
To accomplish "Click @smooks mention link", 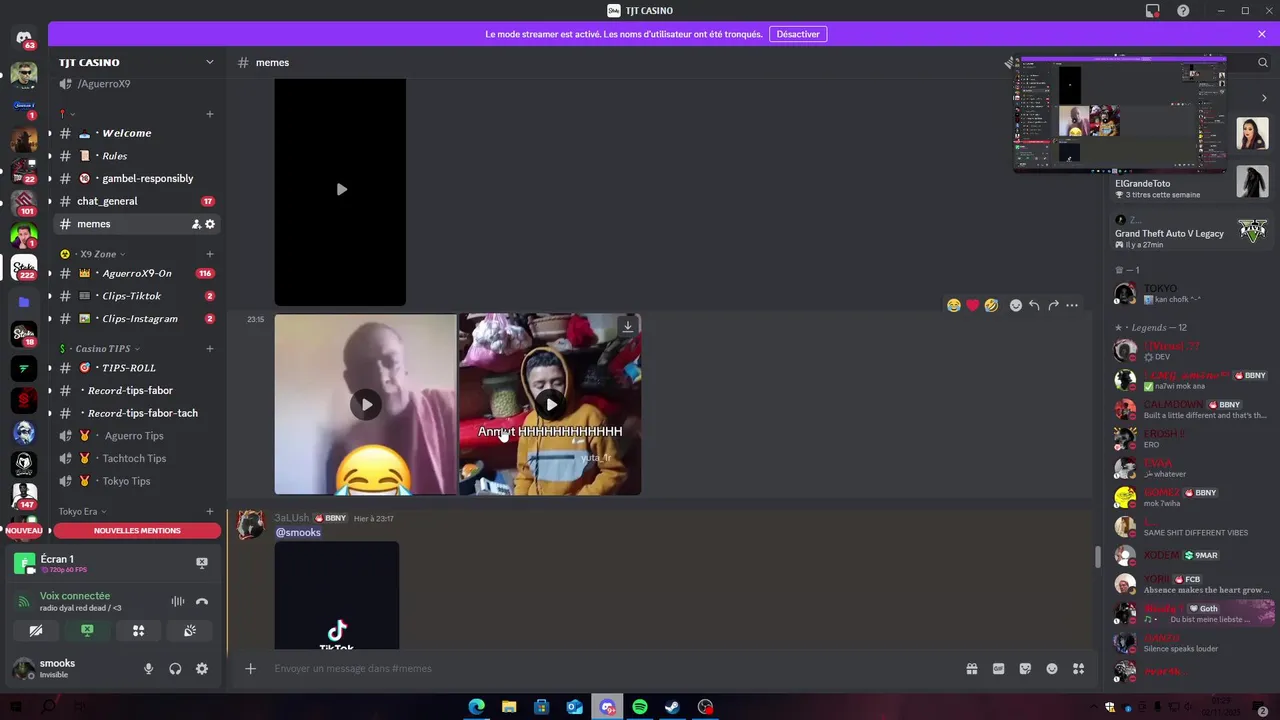I will pos(298,533).
